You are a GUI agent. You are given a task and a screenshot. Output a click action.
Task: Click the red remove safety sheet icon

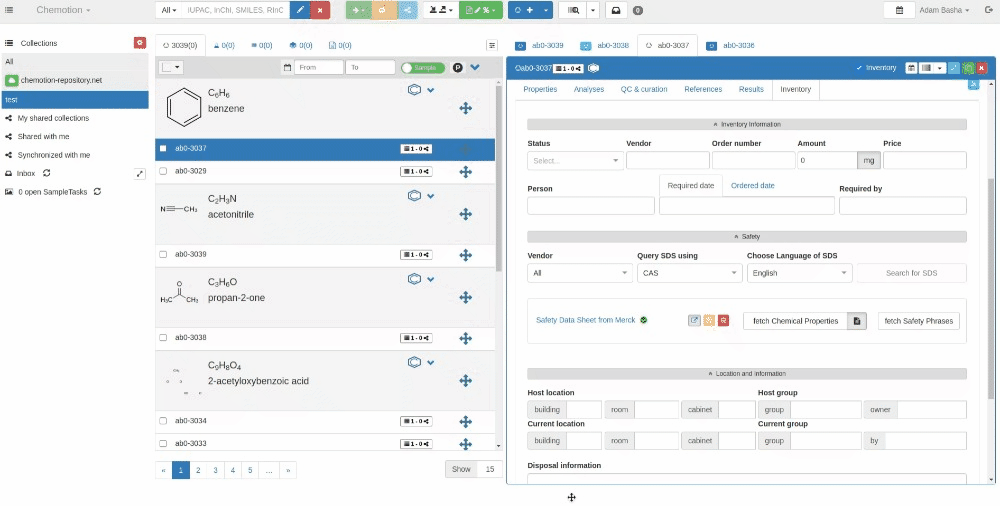pos(723,321)
